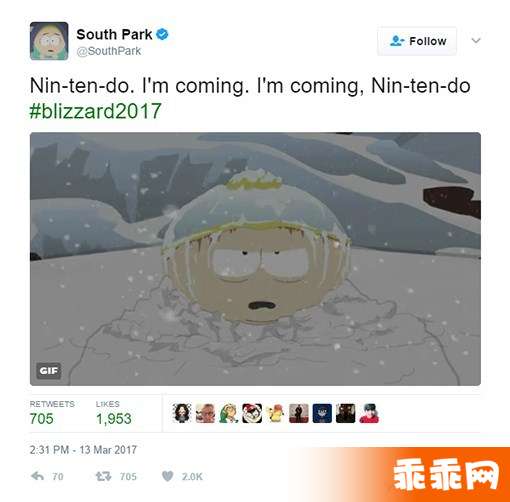The image size is (510, 502).
Task: Expand the tweet options chevron menu
Action: pyautogui.click(x=476, y=41)
